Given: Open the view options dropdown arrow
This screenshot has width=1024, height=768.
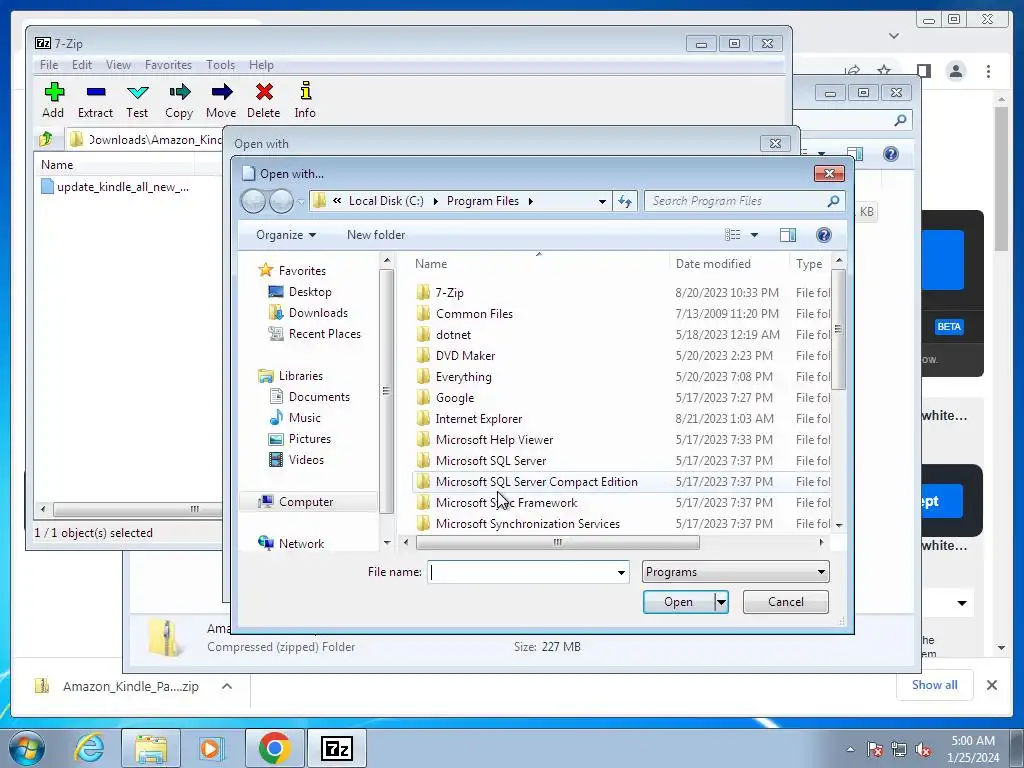Looking at the screenshot, I should pyautogui.click(x=754, y=235).
